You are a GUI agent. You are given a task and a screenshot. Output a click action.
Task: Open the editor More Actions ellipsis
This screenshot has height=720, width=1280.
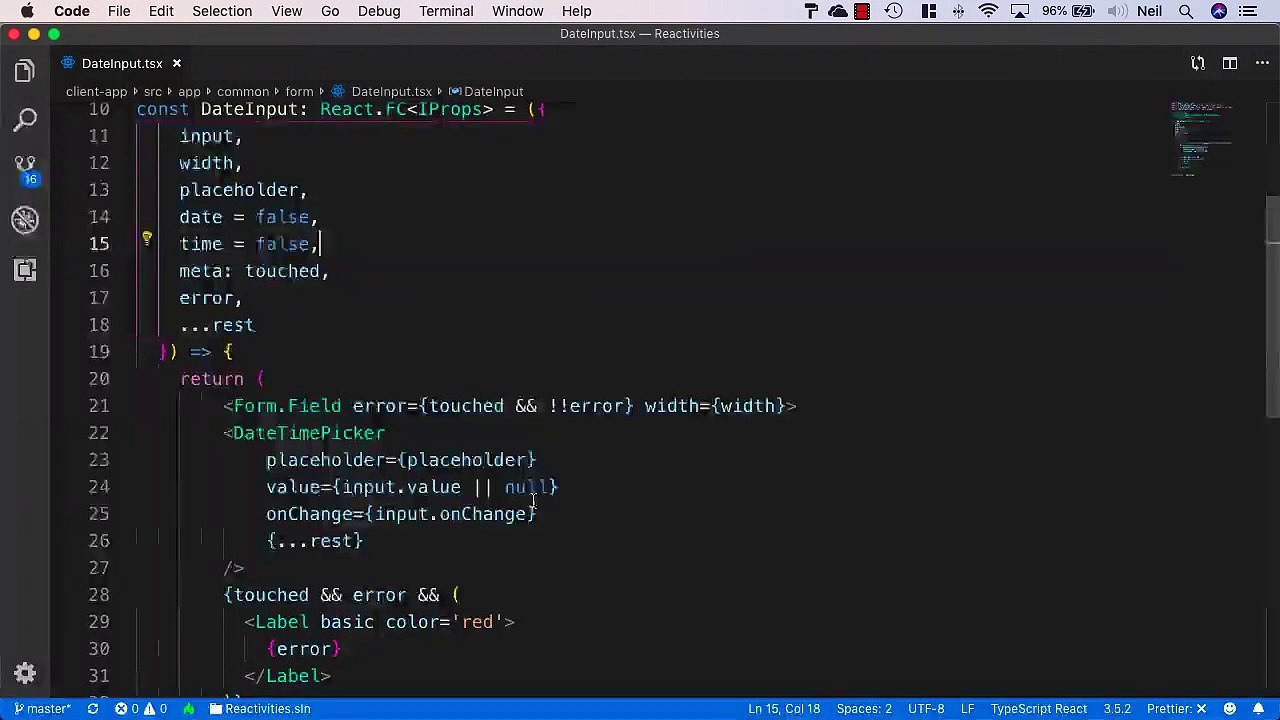click(1262, 63)
